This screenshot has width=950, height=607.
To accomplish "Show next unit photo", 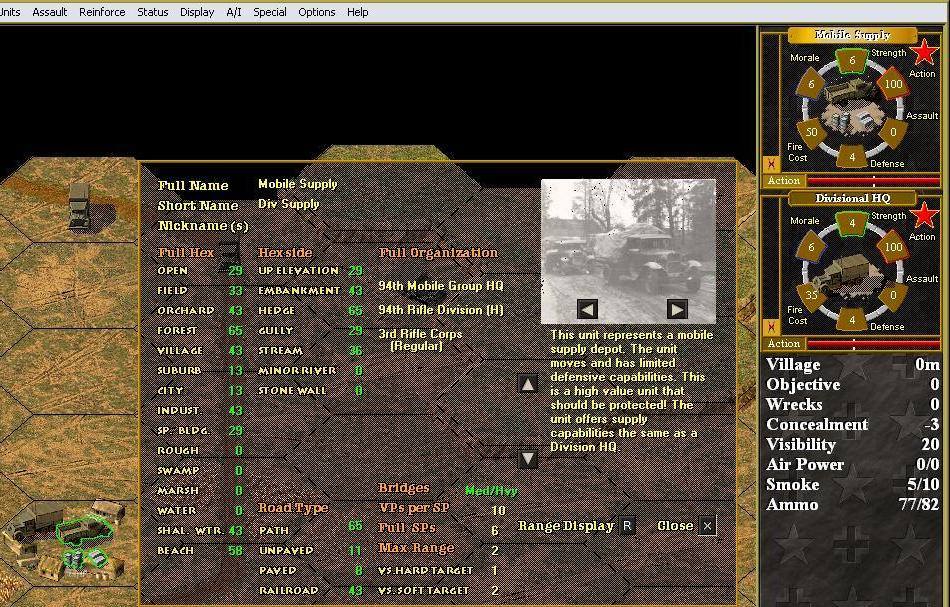I will click(x=677, y=309).
